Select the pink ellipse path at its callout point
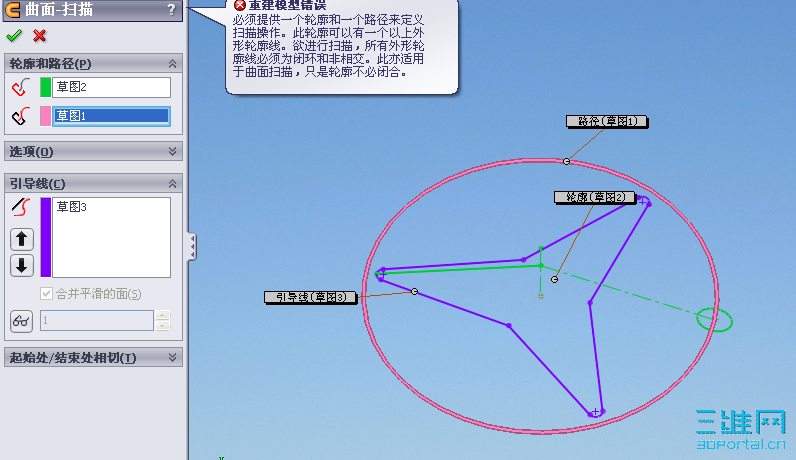The image size is (796, 460). pos(567,161)
